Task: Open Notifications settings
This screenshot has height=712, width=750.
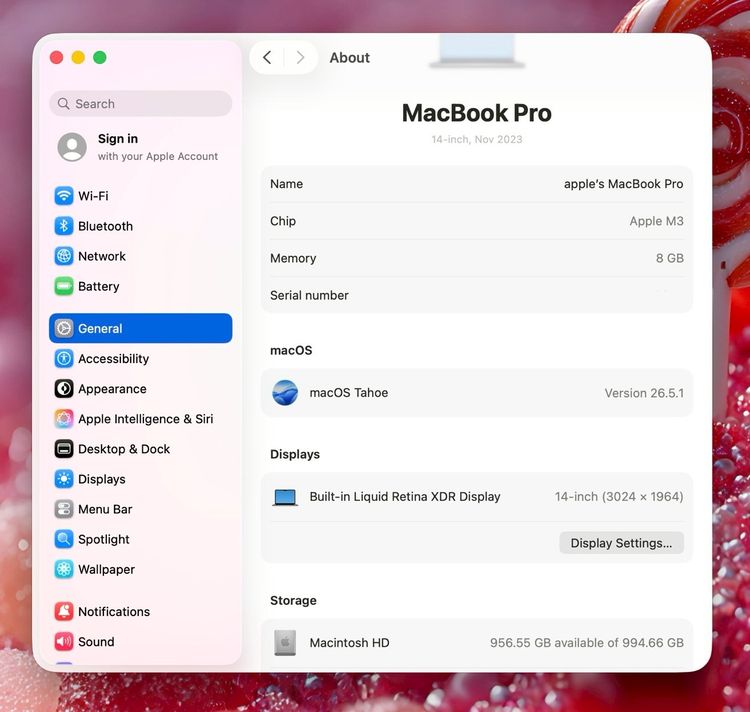Action: pos(141,611)
